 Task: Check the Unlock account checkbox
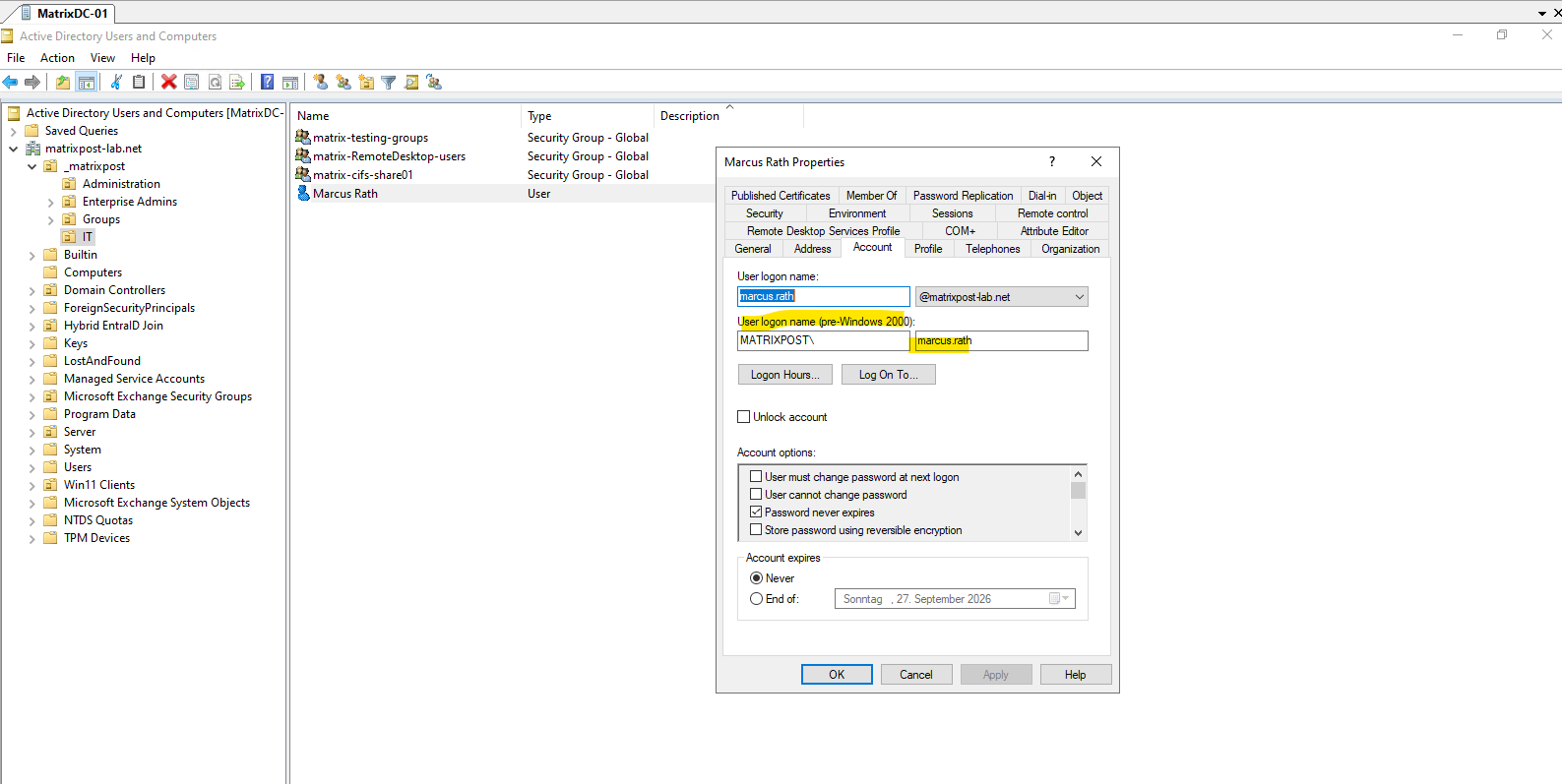744,417
